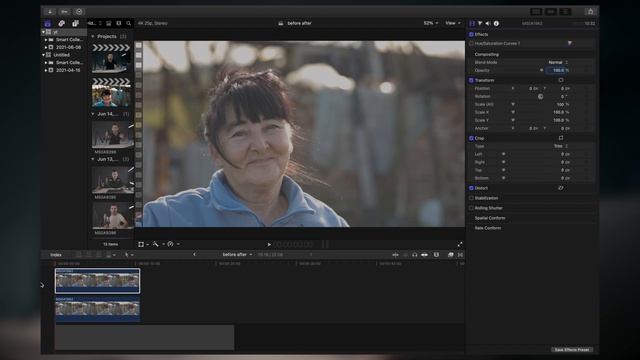Show the Effects browser button

tap(451, 255)
